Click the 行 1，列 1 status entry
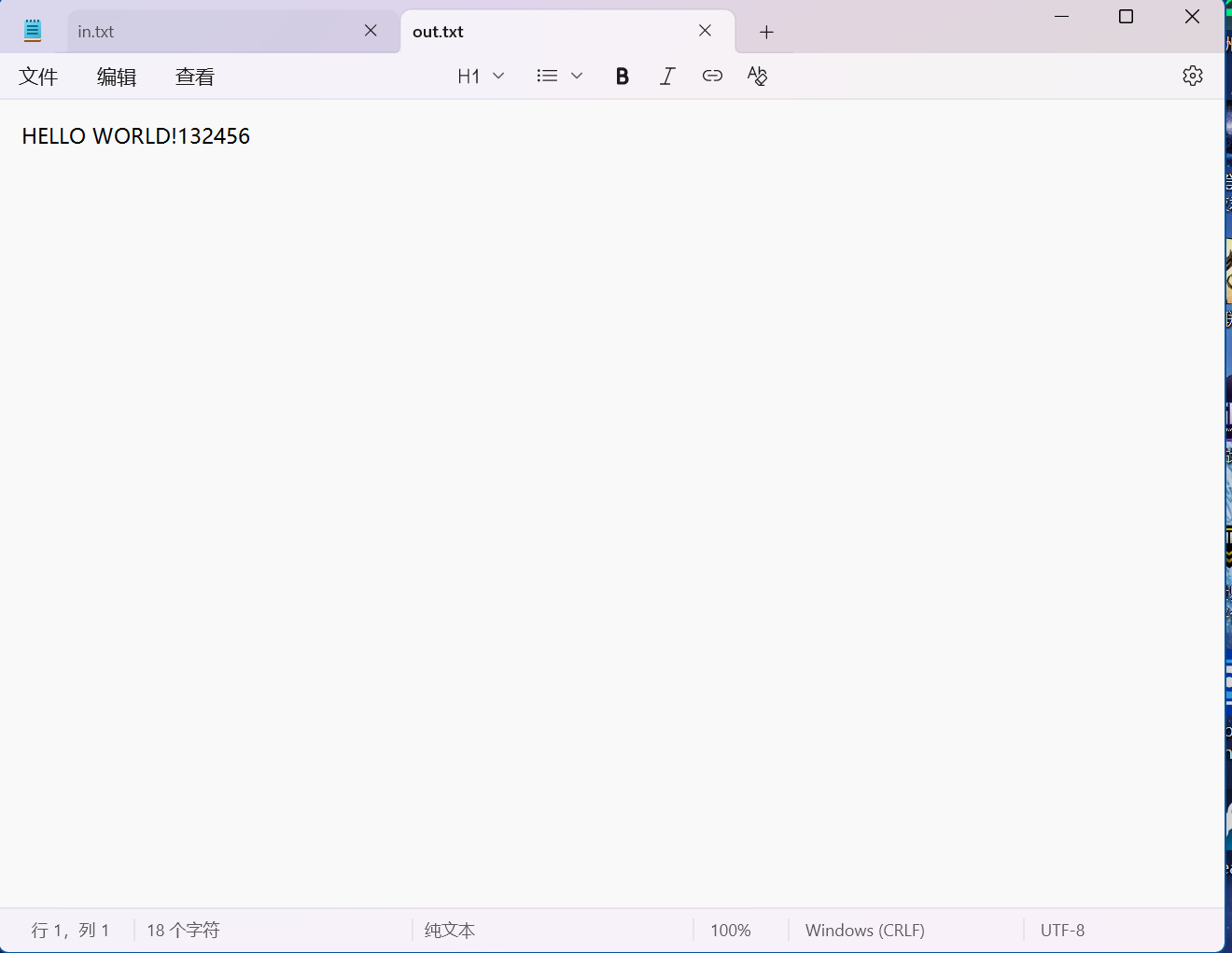1232x953 pixels. [x=70, y=930]
